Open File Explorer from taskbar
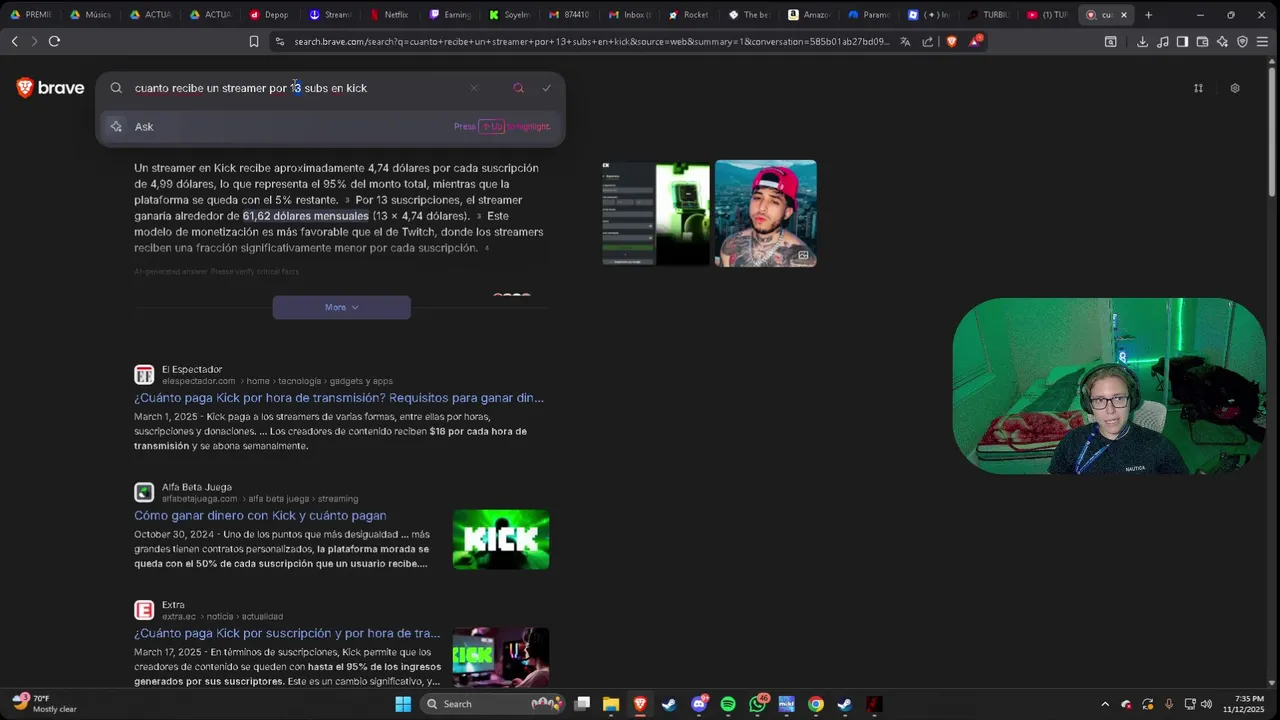Viewport: 1280px width, 720px height. pyautogui.click(x=611, y=704)
